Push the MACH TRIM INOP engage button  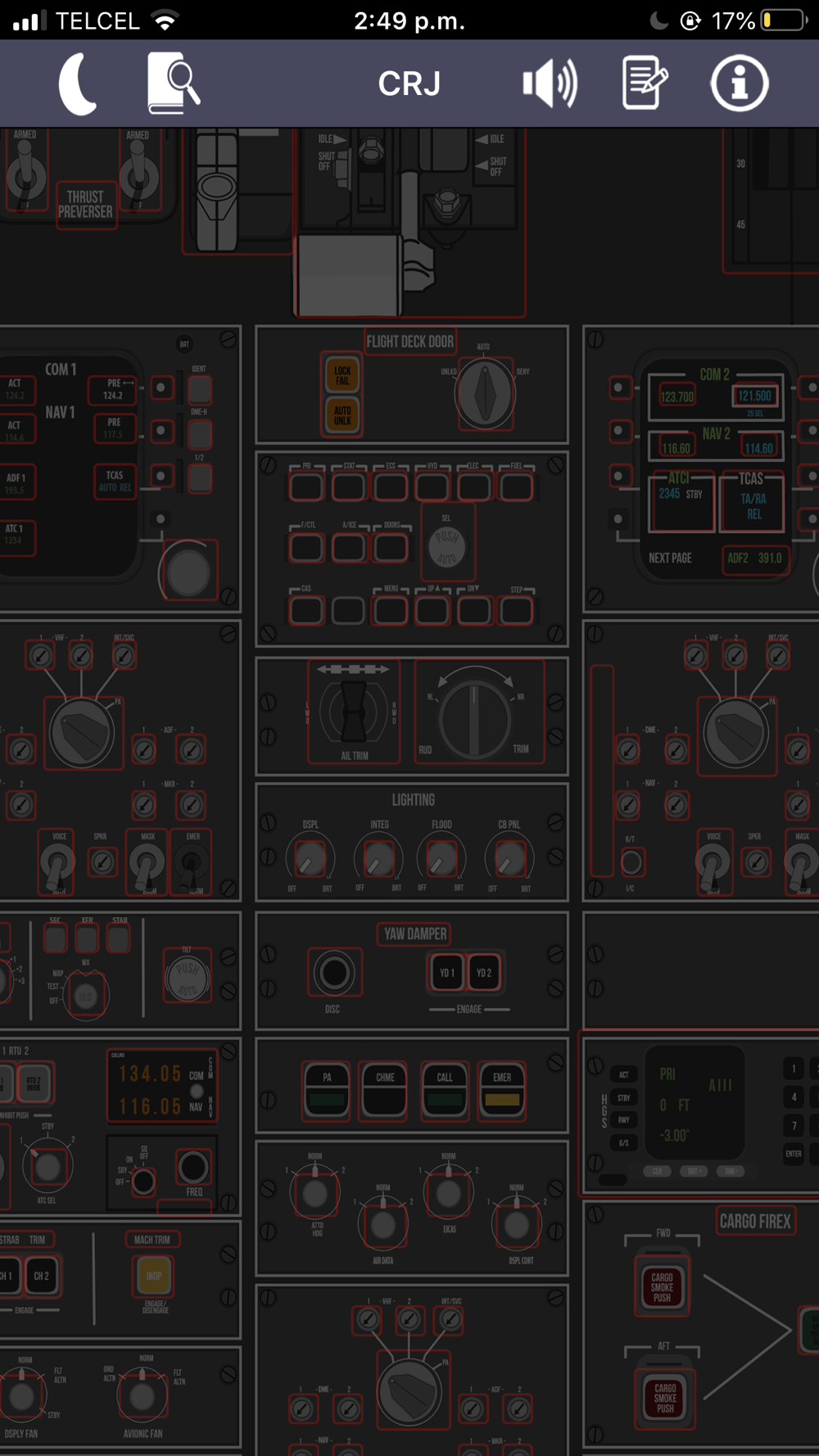coord(154,1276)
